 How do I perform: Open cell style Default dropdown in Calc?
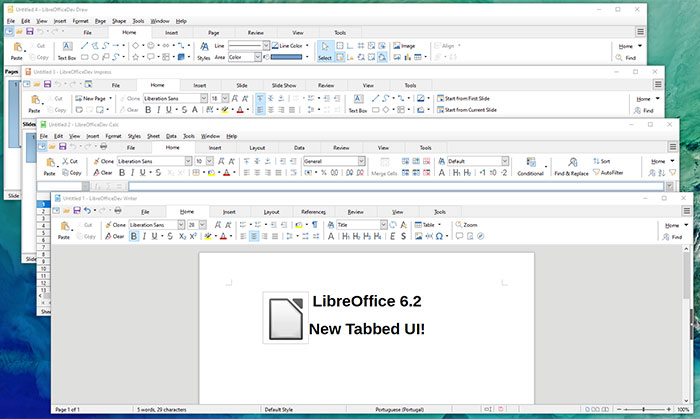[505, 161]
